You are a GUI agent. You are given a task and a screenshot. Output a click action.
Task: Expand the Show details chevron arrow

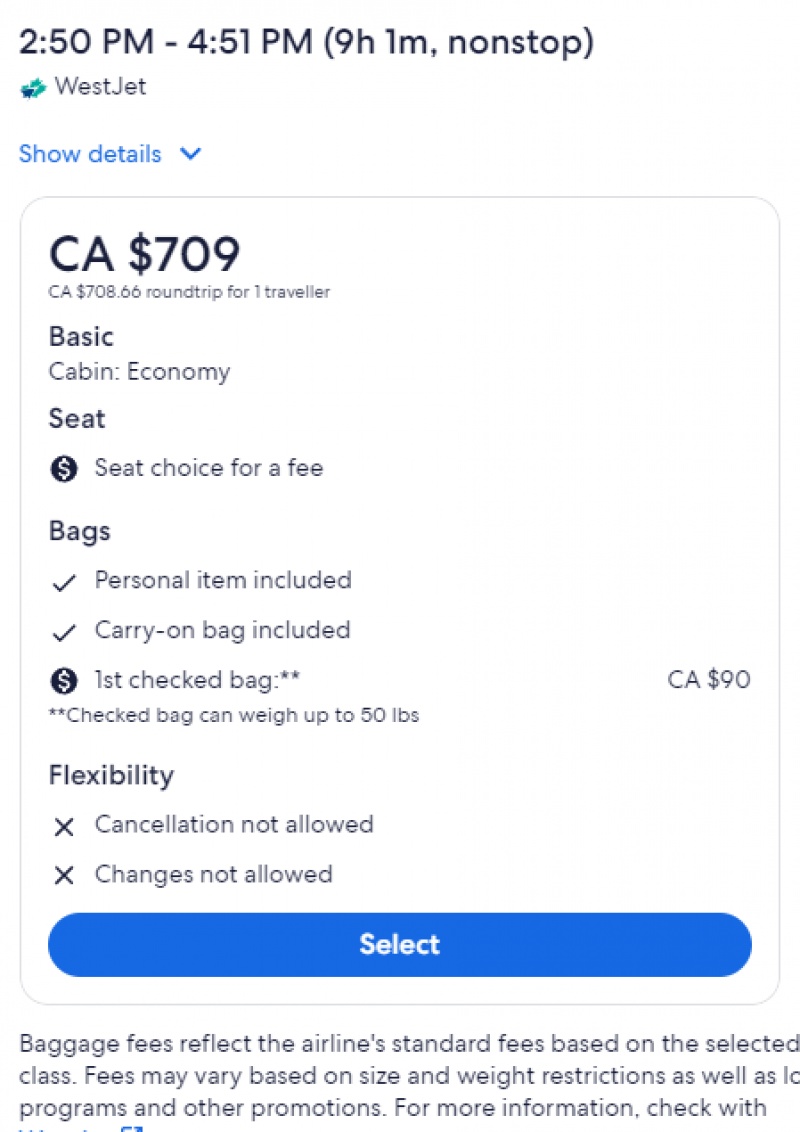pos(191,154)
